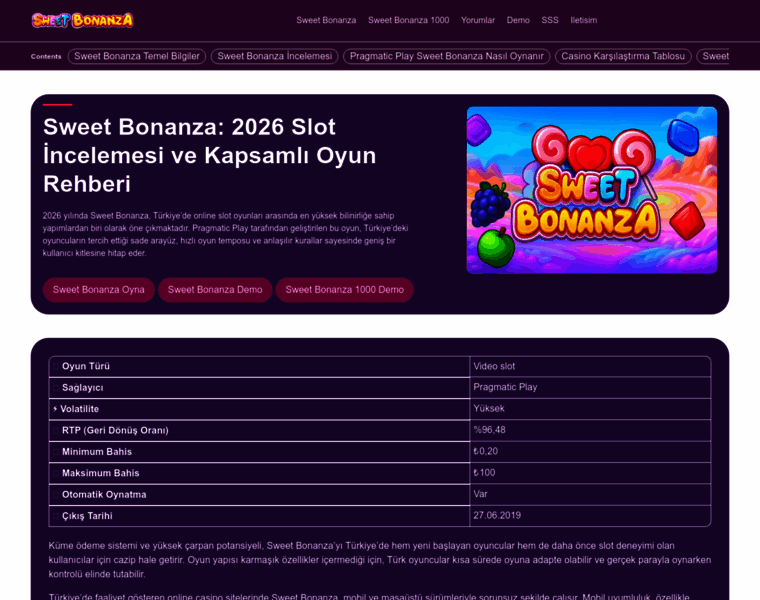Viewport: 760px width, 600px height.
Task: Select the 'Yüksek' volatility value
Action: click(489, 409)
